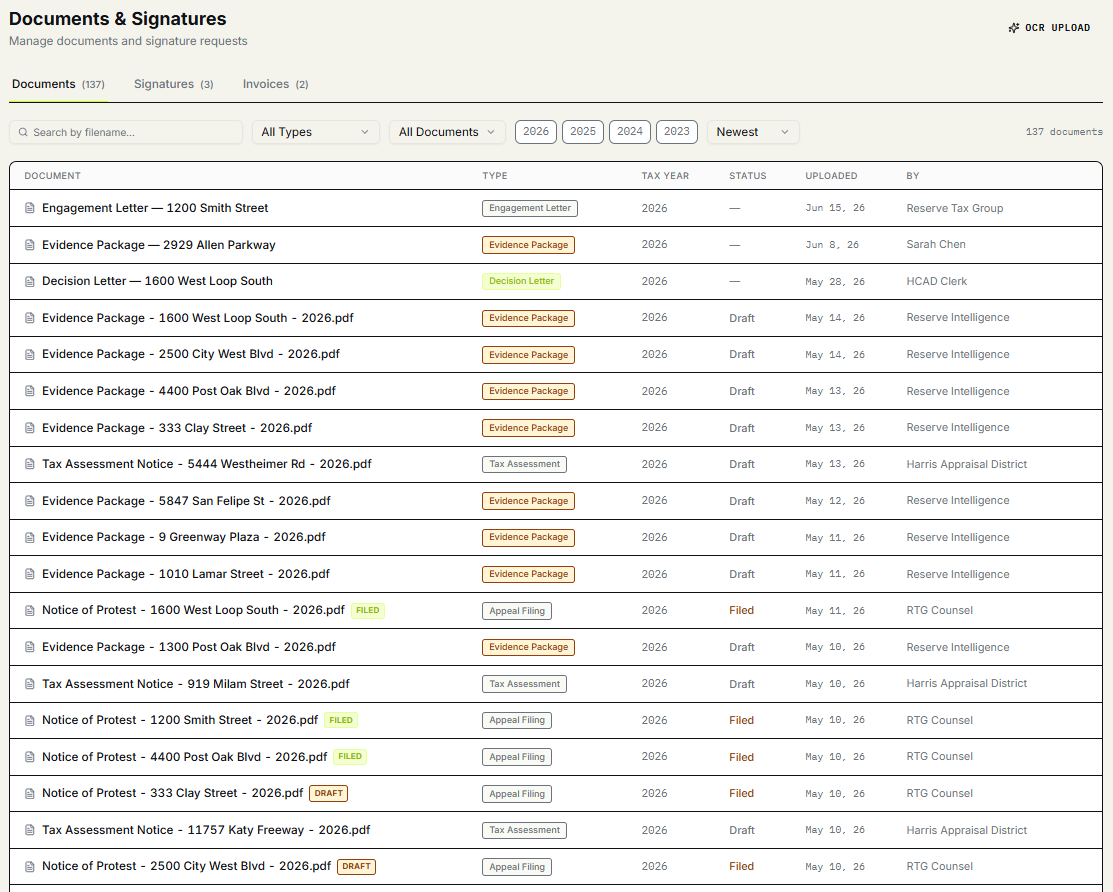
Task: Open Engagement Letter — 1200 Smith Street
Action: (x=155, y=208)
